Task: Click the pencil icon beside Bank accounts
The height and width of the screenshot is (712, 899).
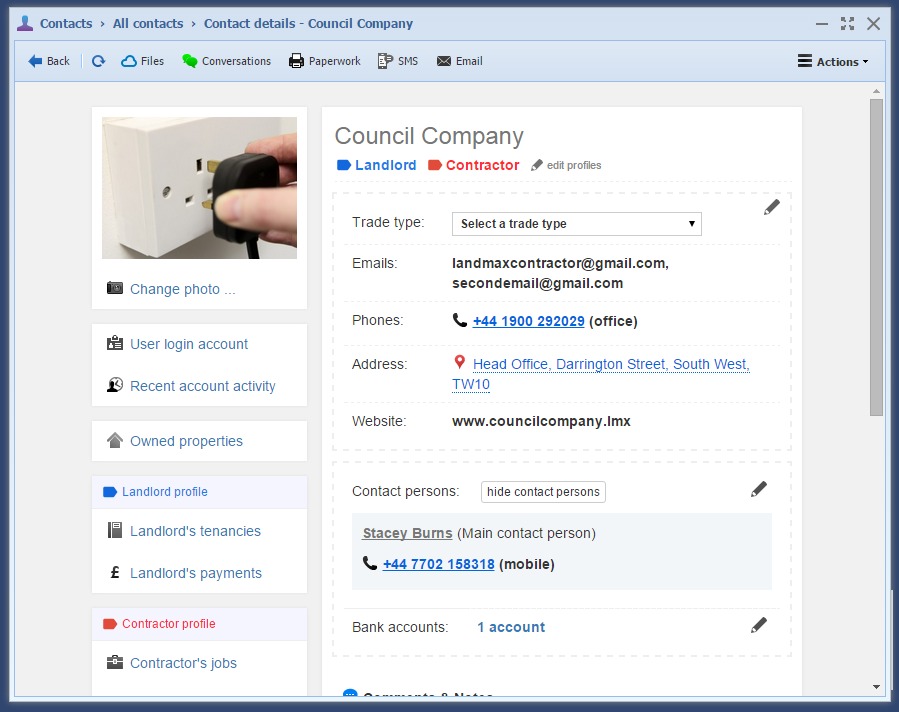Action: pyautogui.click(x=759, y=625)
